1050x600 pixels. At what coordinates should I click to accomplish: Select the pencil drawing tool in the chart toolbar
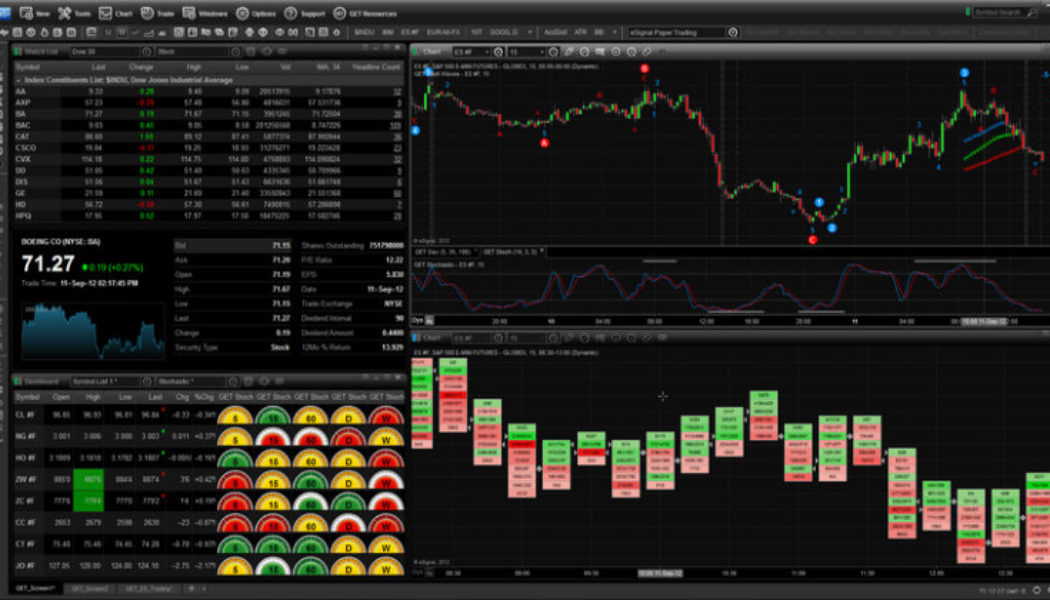pos(568,50)
